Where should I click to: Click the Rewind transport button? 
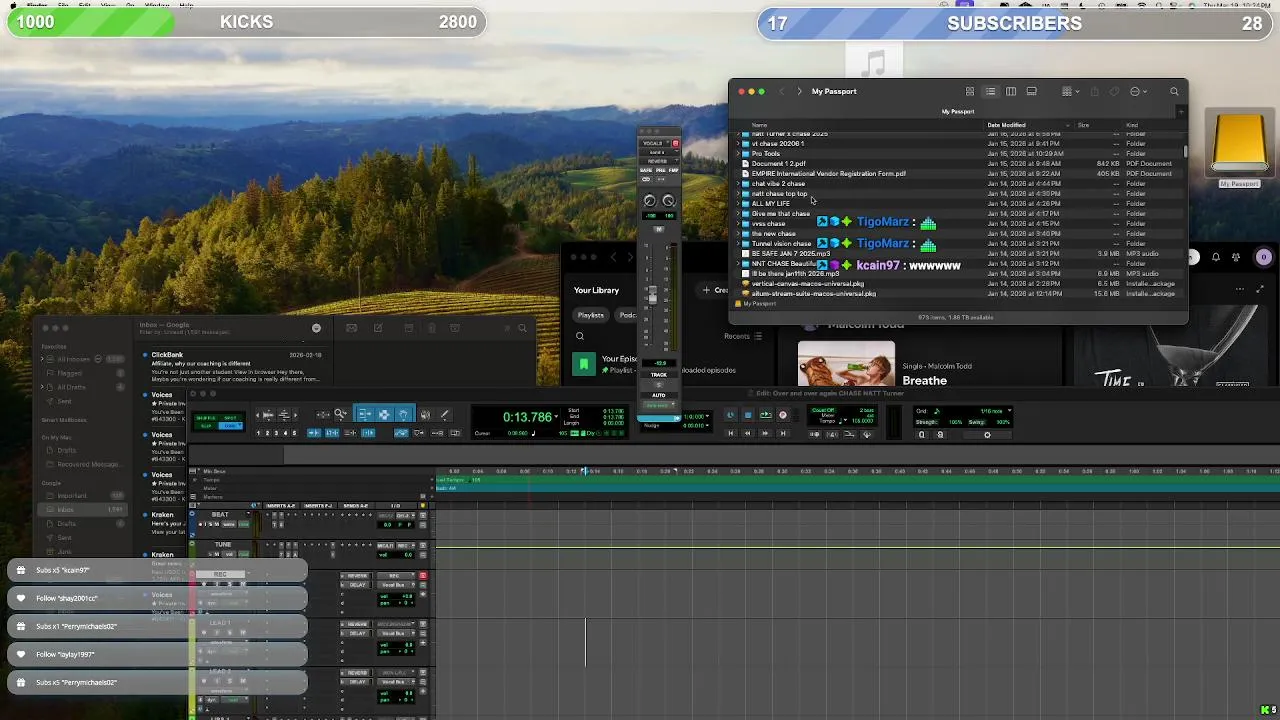(747, 433)
